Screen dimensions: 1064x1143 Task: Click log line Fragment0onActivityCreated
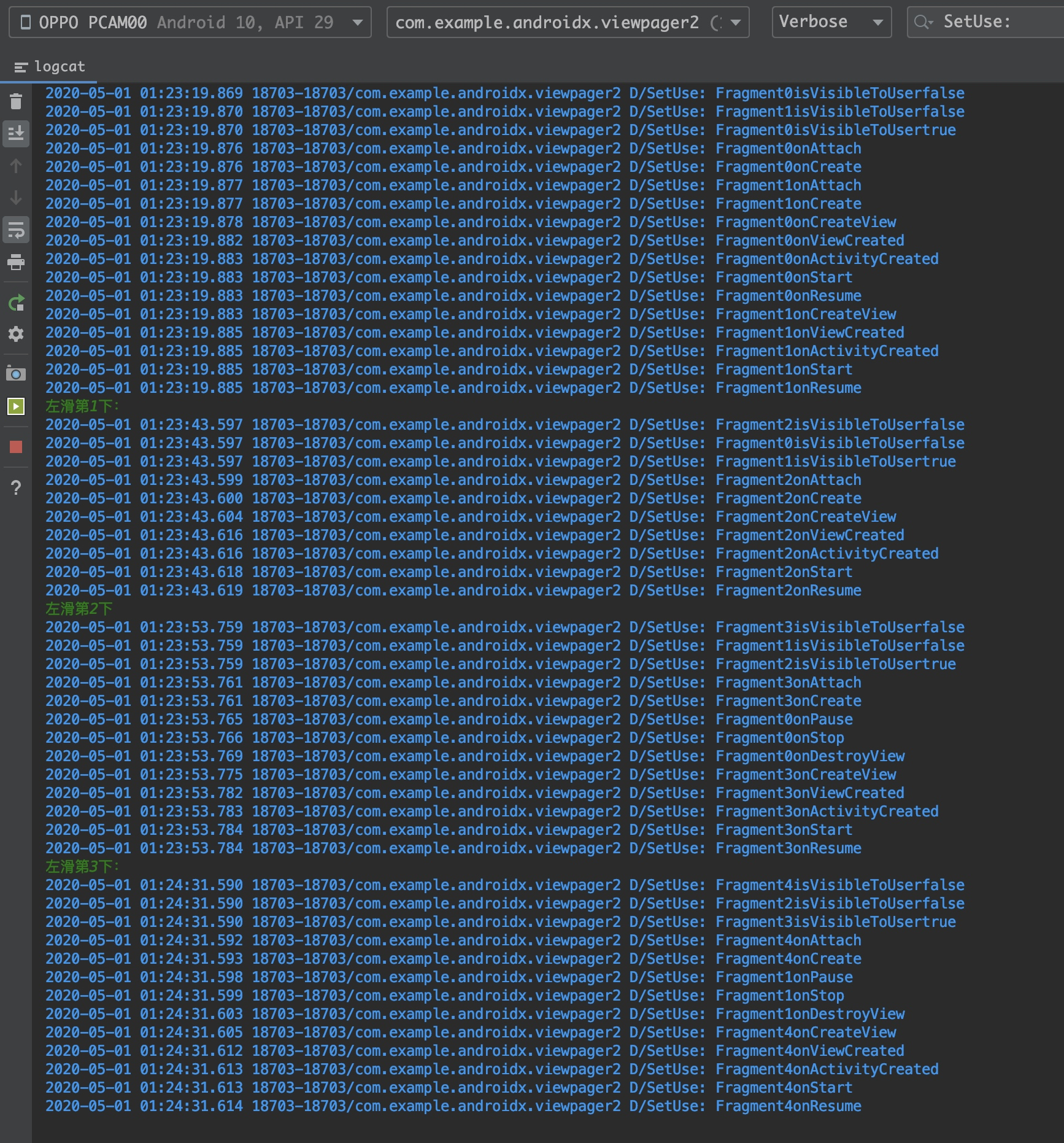492,259
